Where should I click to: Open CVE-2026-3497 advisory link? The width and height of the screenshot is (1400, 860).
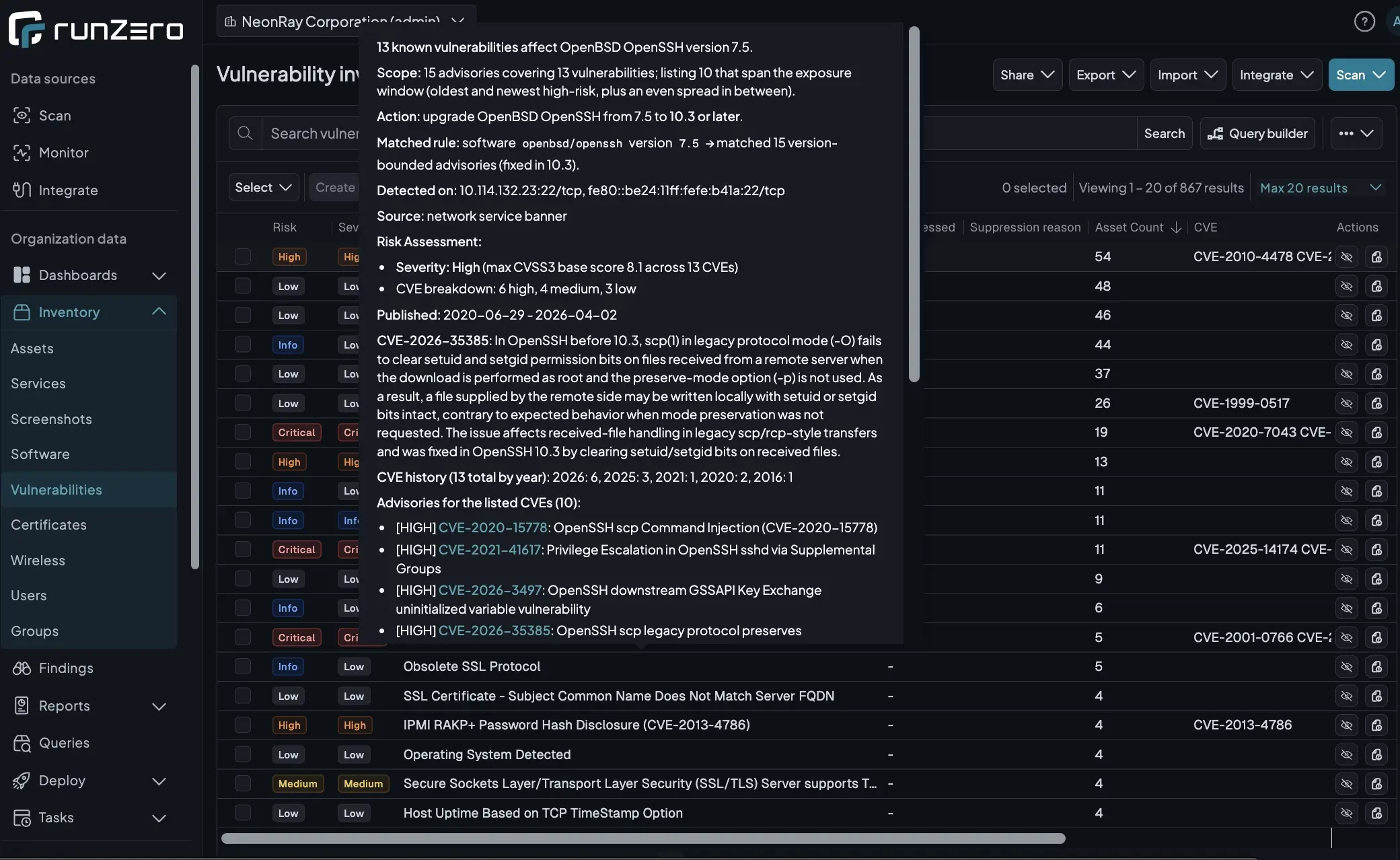(490, 590)
